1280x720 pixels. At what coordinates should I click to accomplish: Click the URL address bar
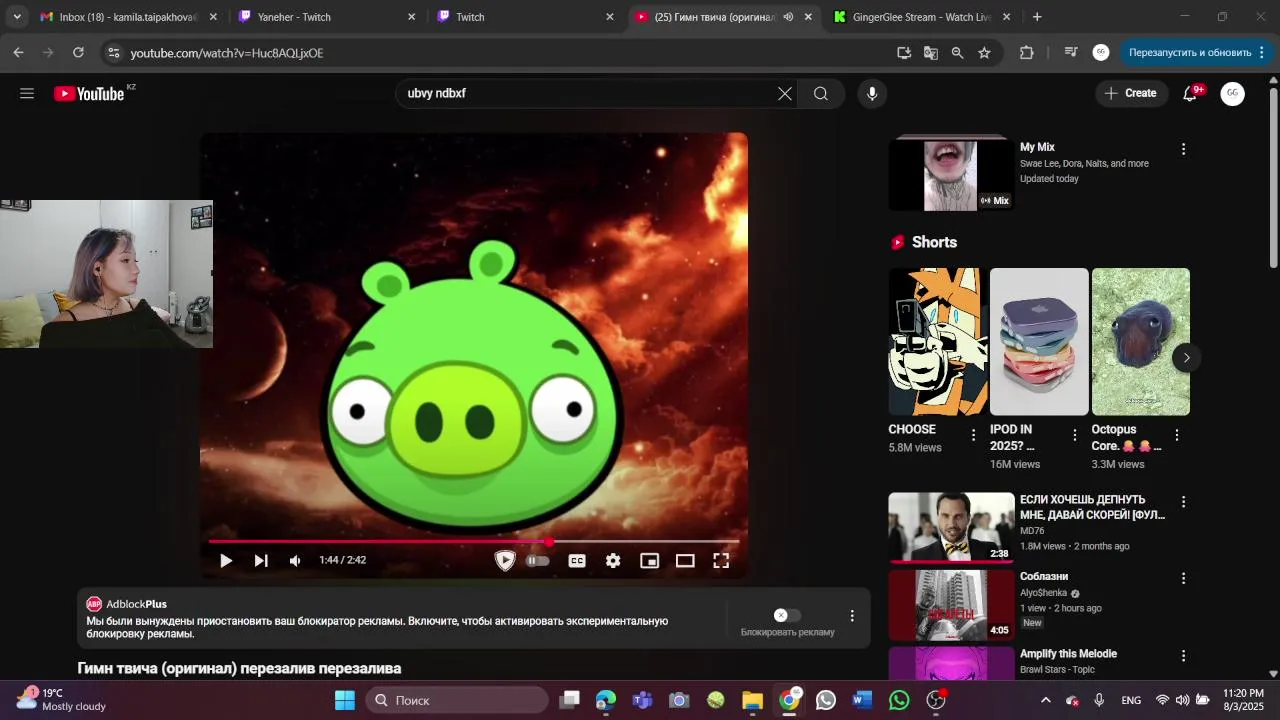(500, 53)
